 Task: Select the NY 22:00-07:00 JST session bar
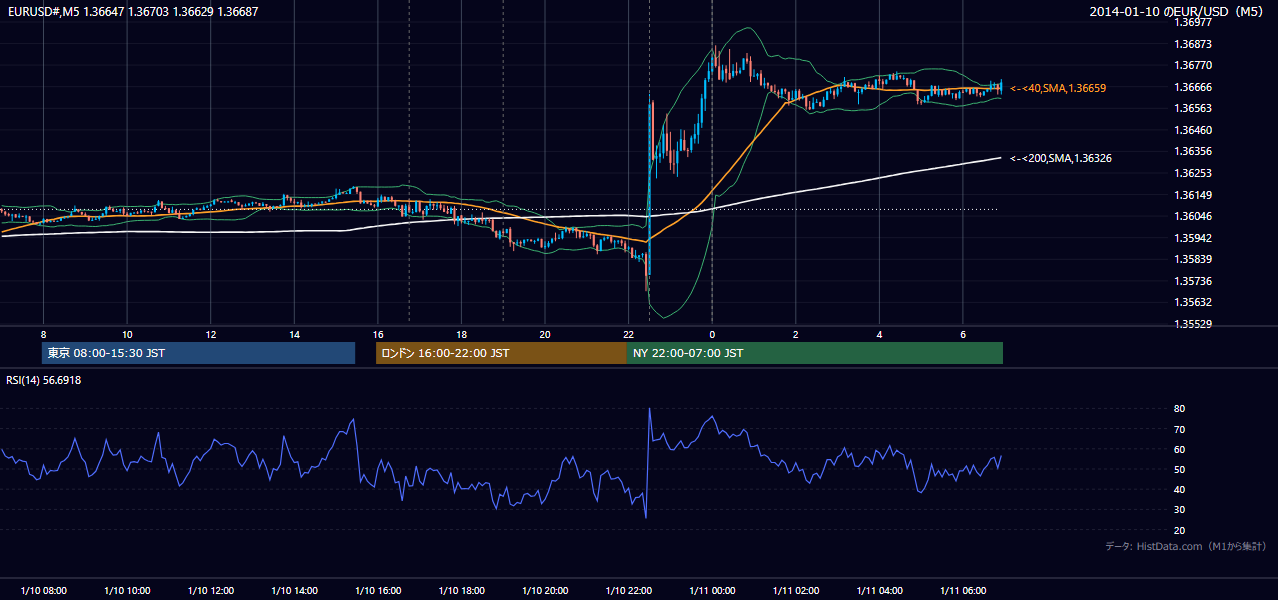[814, 353]
